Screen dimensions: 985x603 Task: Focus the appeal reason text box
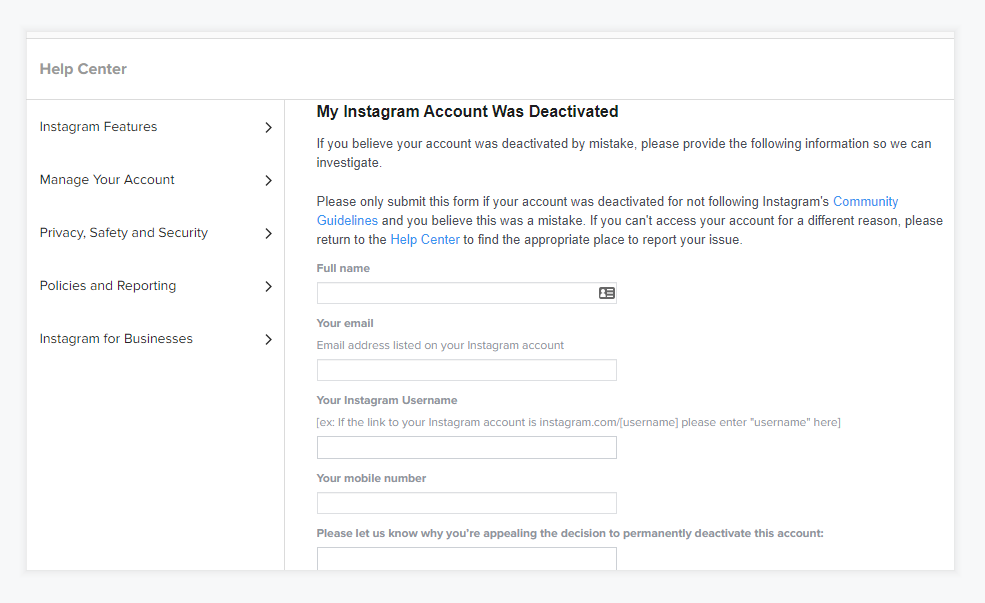467,559
